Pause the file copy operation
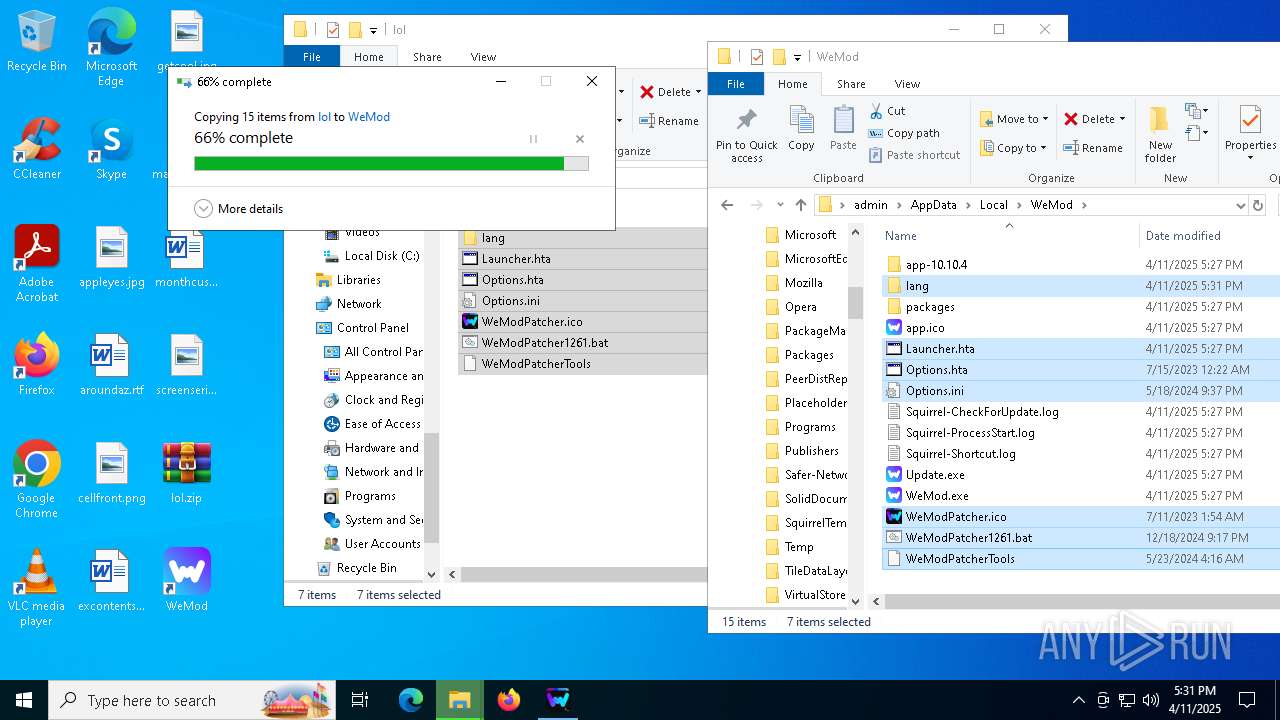 (533, 139)
